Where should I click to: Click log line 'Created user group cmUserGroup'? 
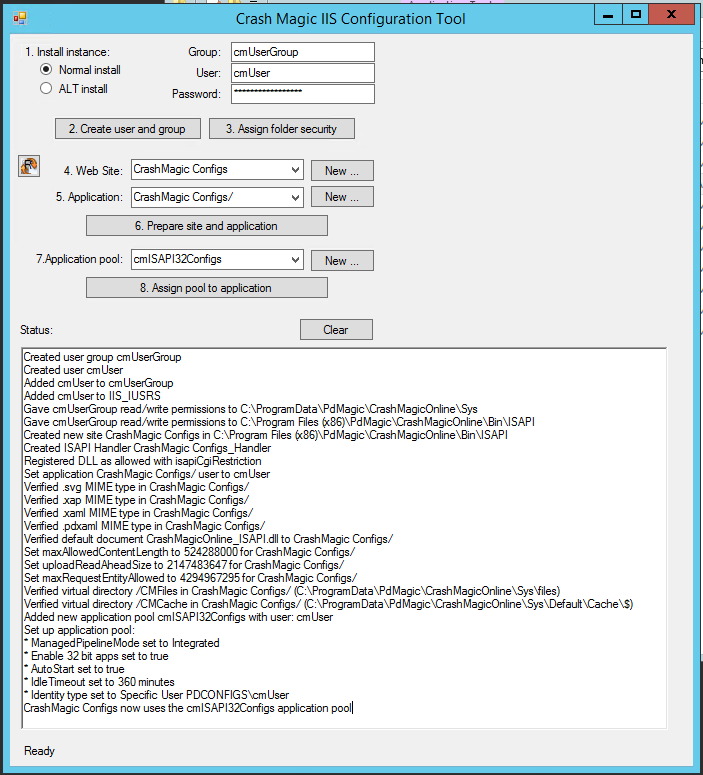(102, 357)
